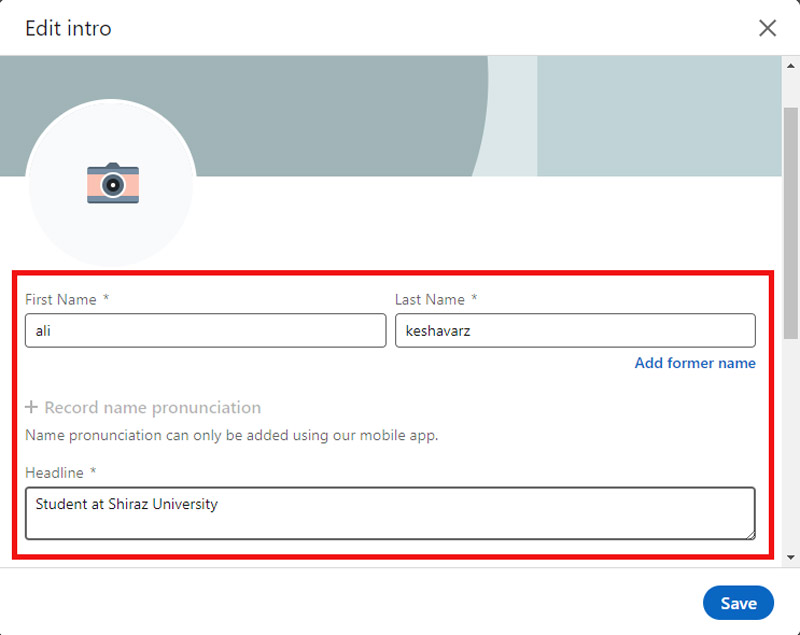This screenshot has width=800, height=635.
Task: Click the empty scrollbar track below the thumb
Action: [x=791, y=450]
